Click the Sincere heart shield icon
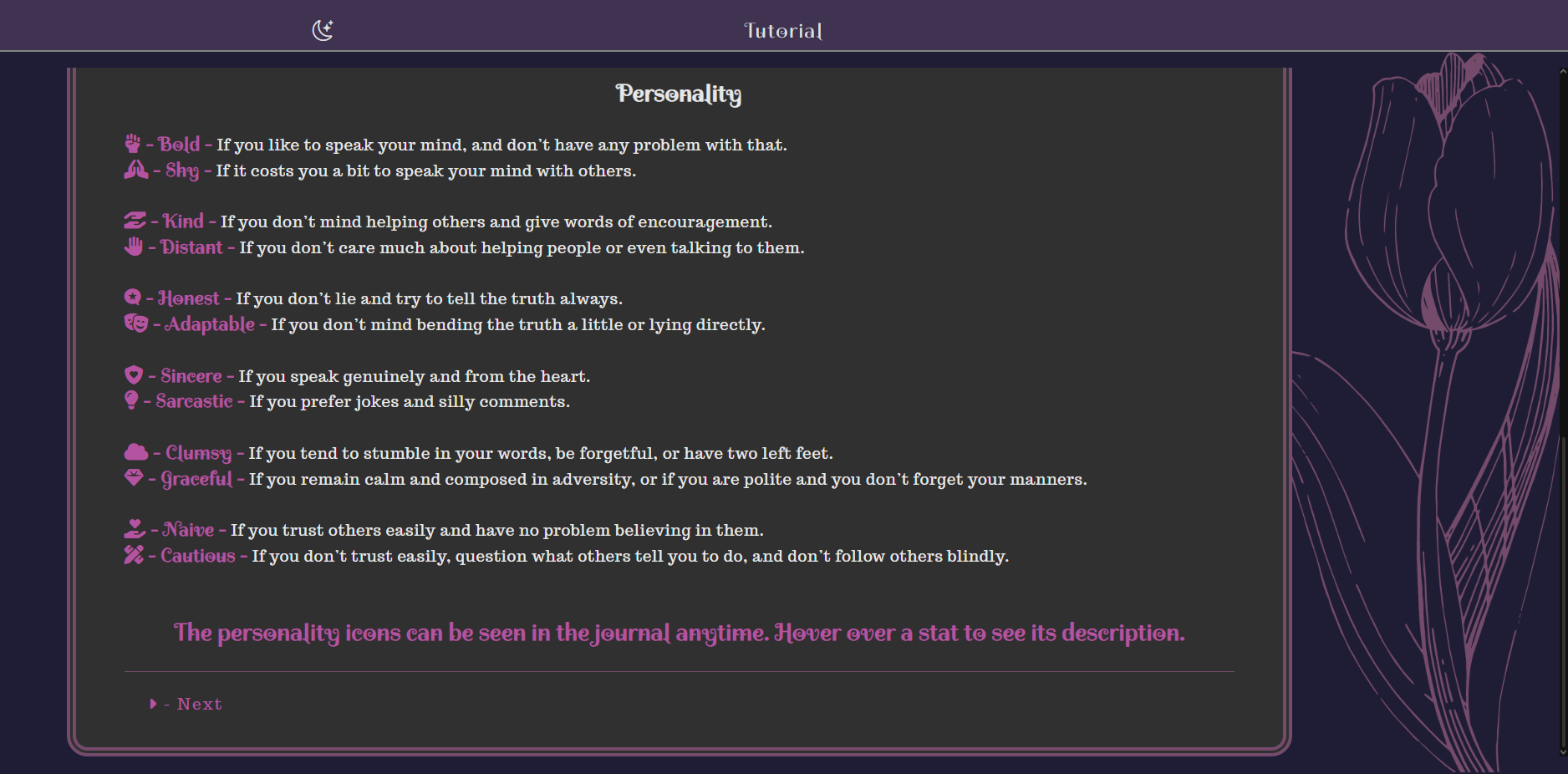The width and height of the screenshot is (1568, 774). point(133,374)
